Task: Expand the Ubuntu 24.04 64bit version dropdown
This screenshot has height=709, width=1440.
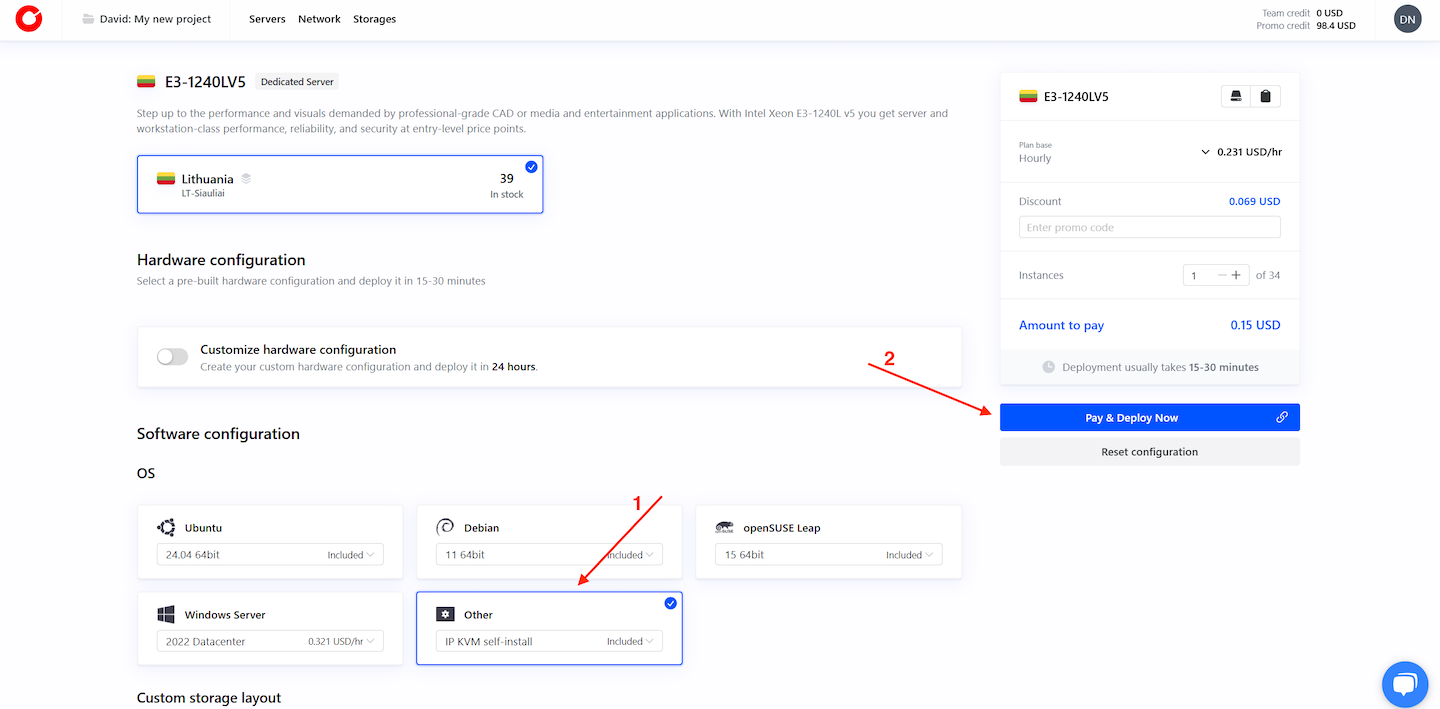Action: click(x=270, y=555)
